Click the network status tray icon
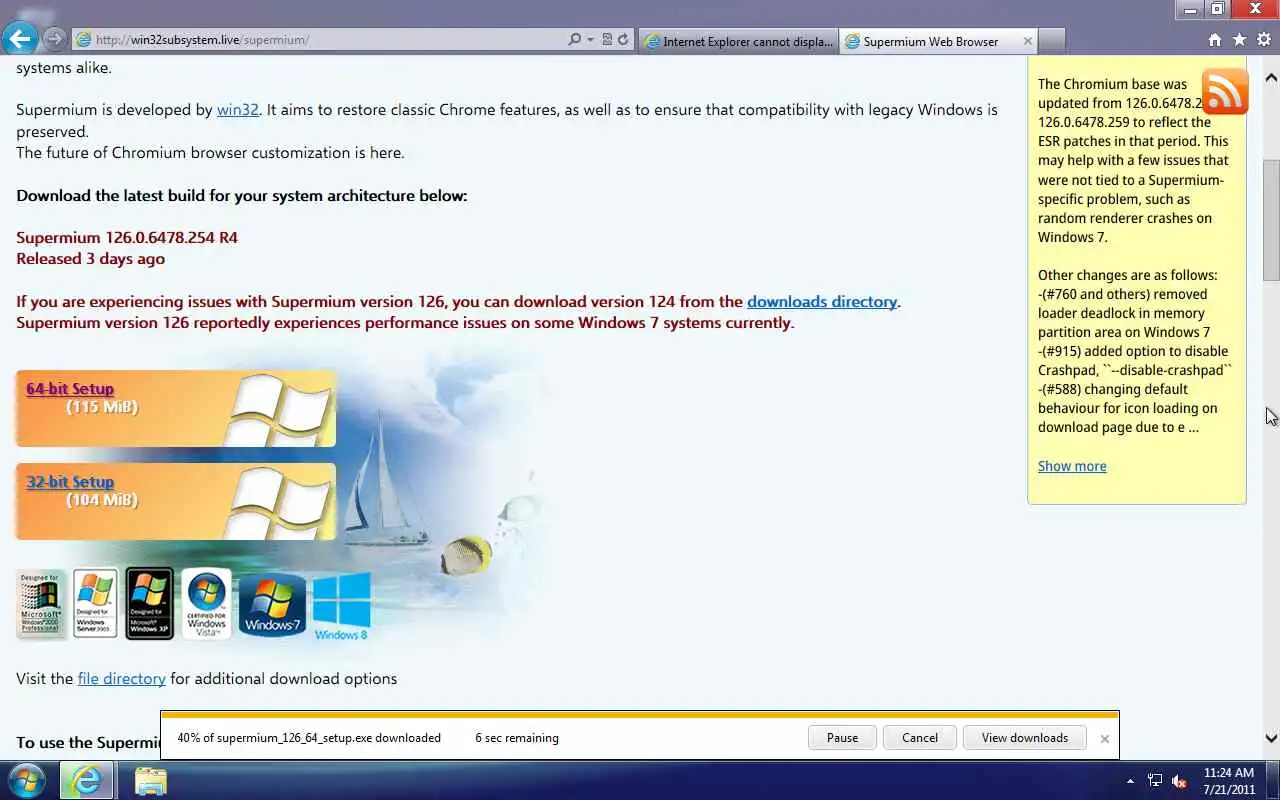The image size is (1280, 800). pos(1155,781)
